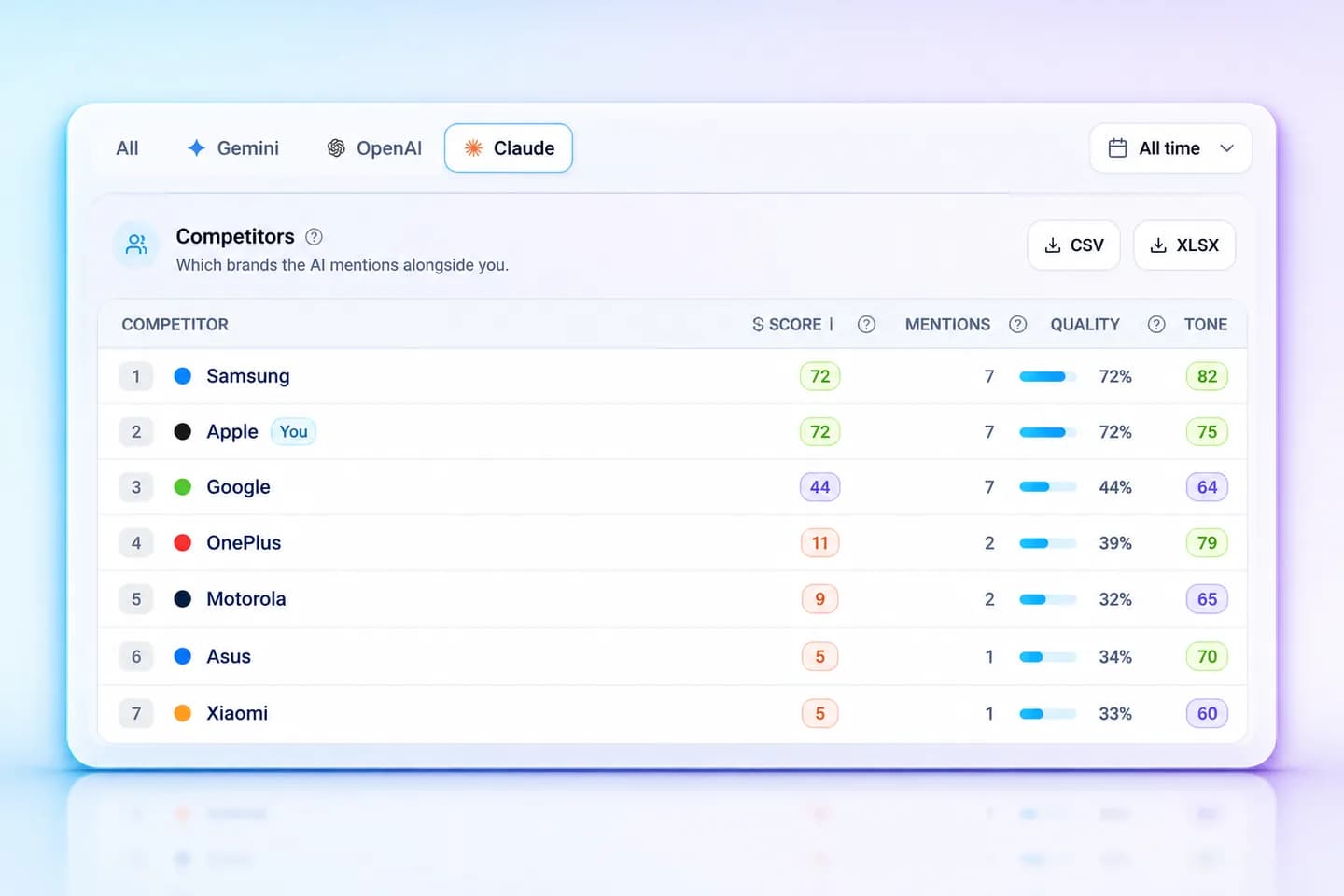Click the calendar icon in date filter
This screenshot has width=1344, height=896.
click(x=1117, y=148)
